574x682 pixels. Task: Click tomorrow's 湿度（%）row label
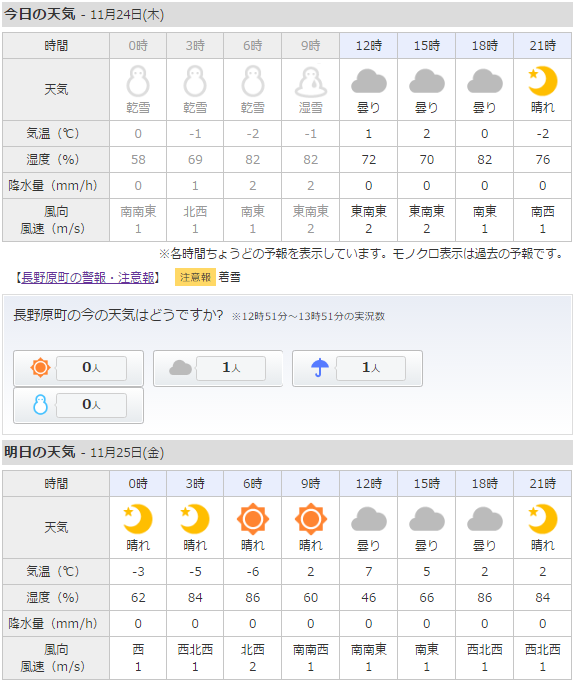click(x=56, y=598)
